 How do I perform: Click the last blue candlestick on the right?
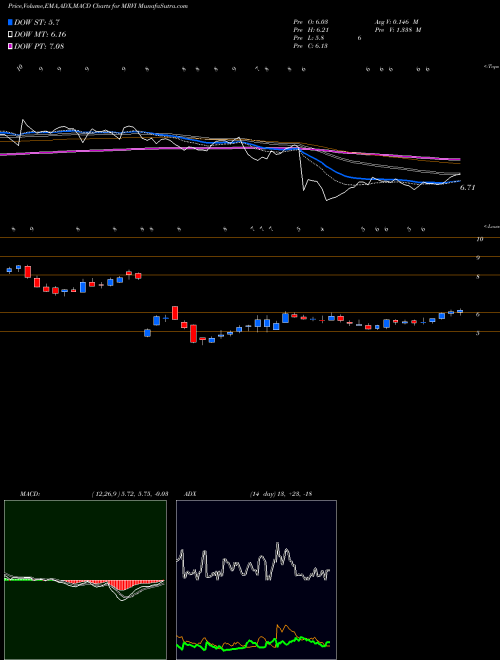coord(460,311)
